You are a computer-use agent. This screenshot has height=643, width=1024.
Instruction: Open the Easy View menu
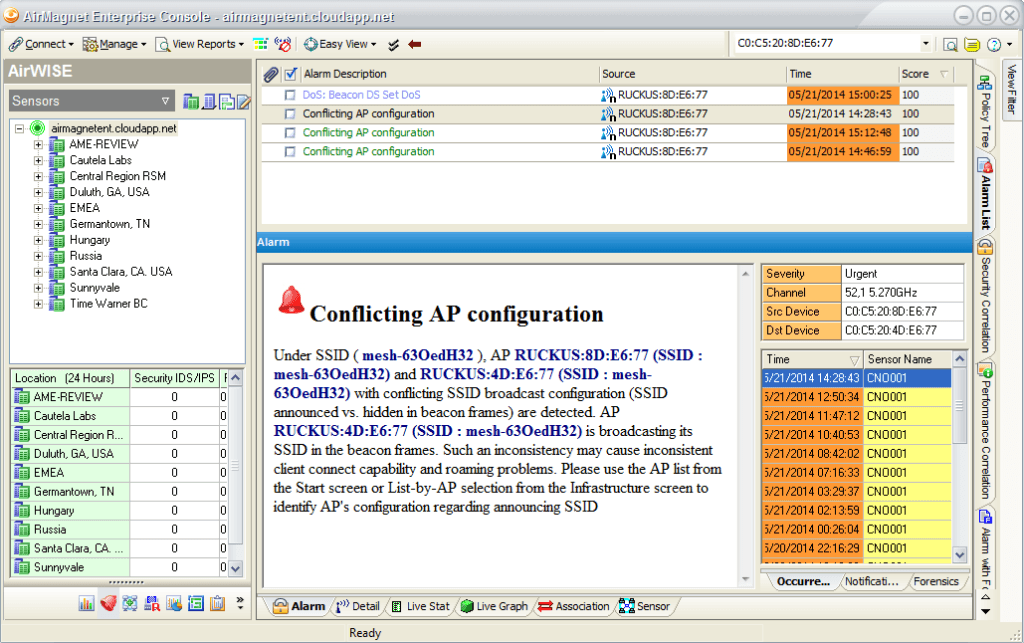coord(340,44)
